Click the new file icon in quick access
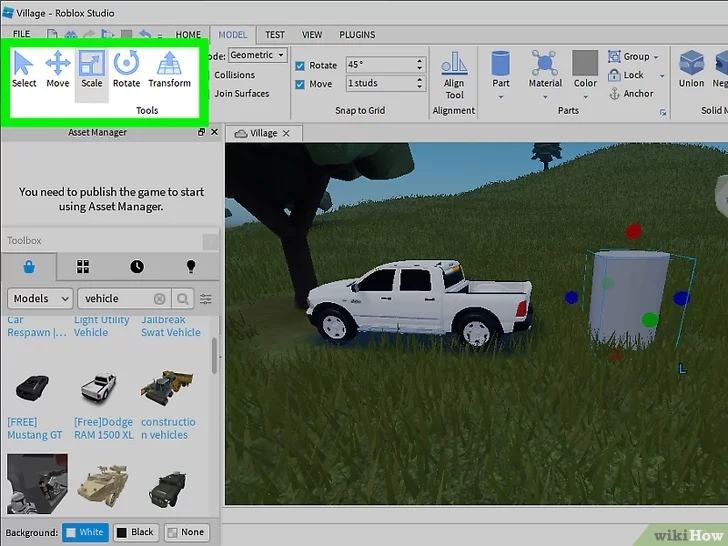728x546 pixels. [52, 35]
